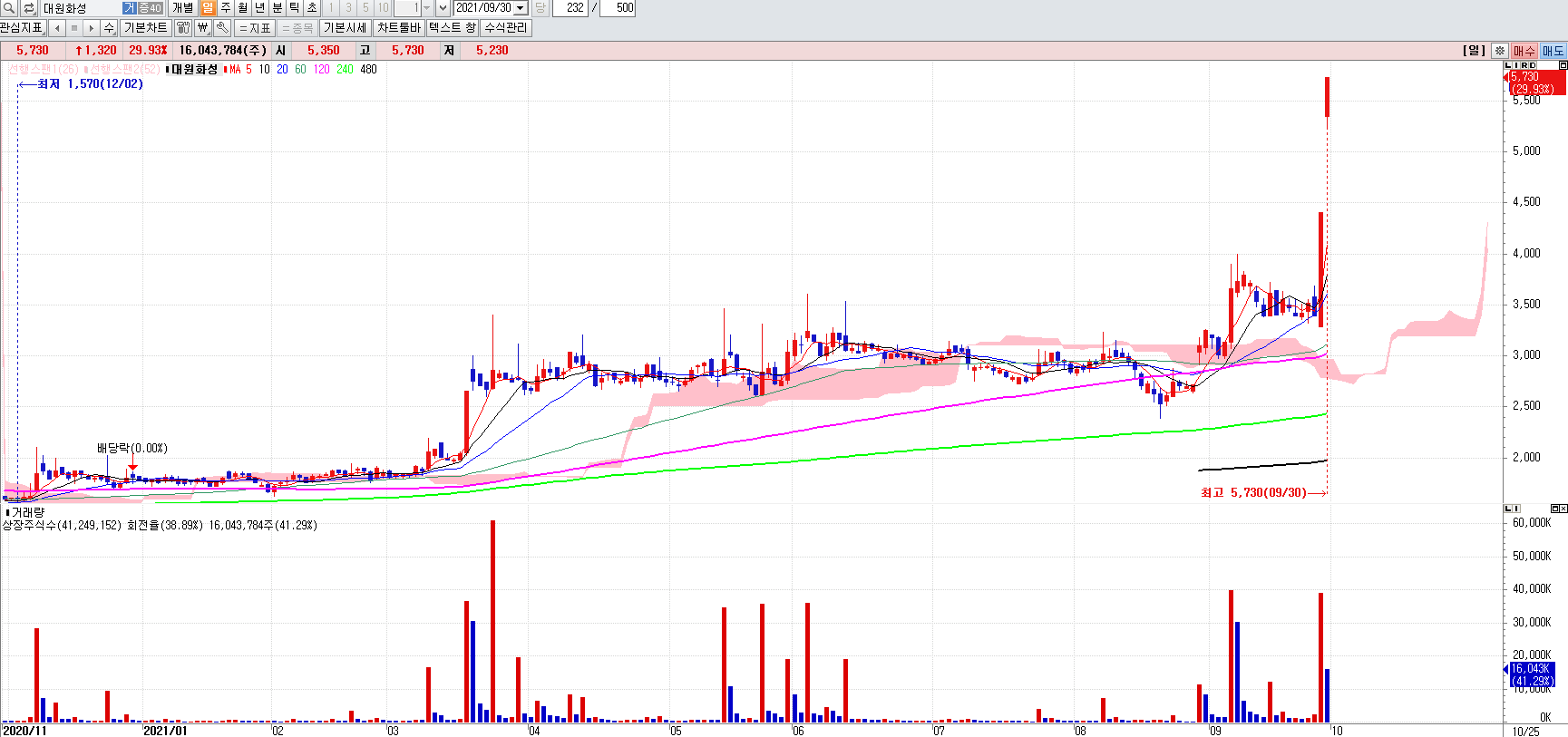Open the ₩ currency dropdown
The image size is (1568, 737).
pos(203,28)
